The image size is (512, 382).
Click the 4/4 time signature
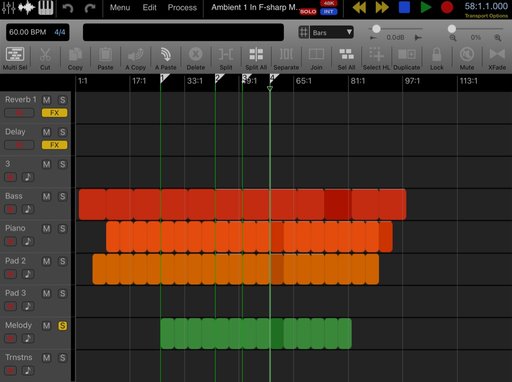[60, 32]
